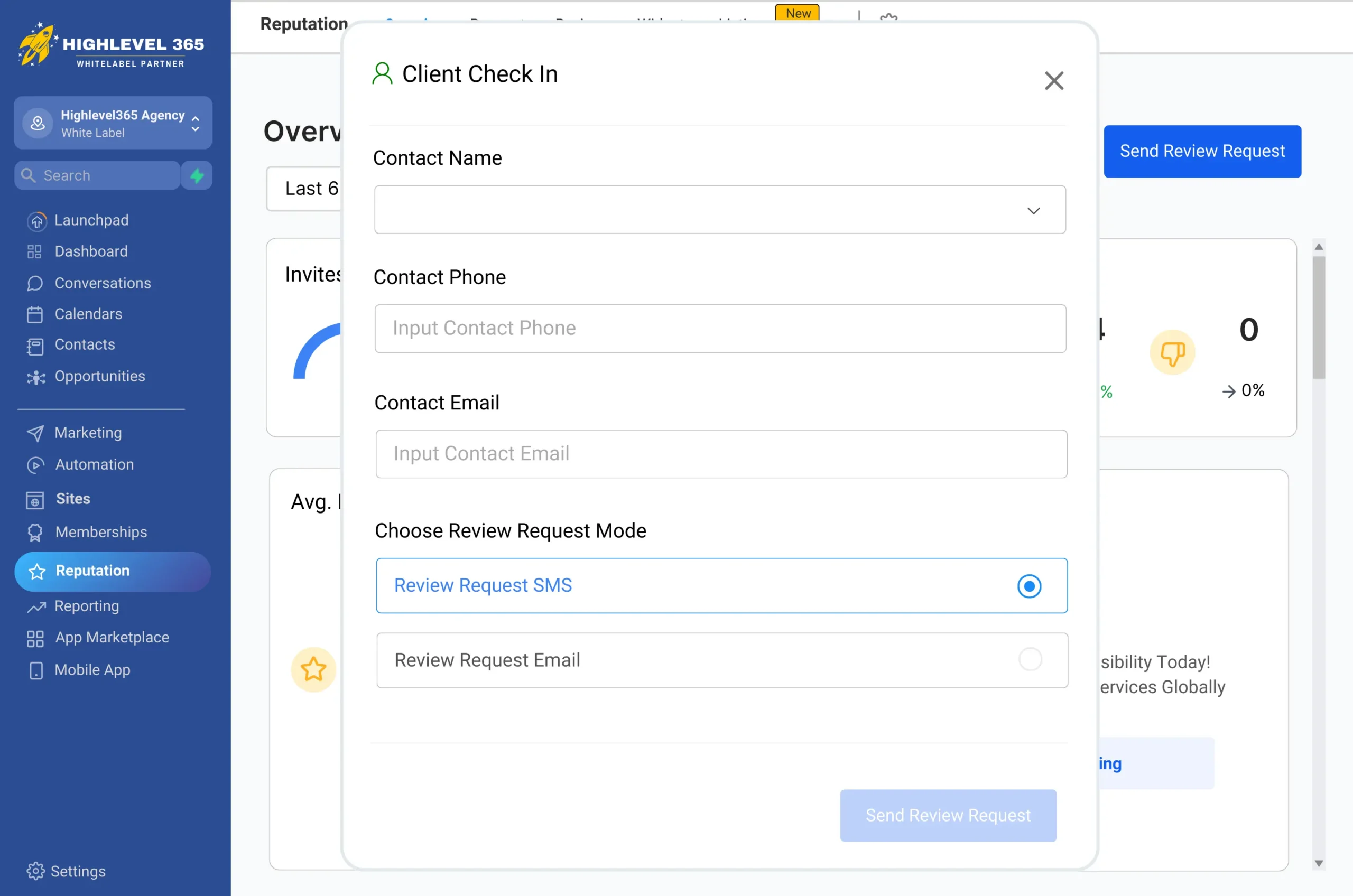Open Launchpad from the sidebar
This screenshot has height=896, width=1353.
(x=91, y=220)
